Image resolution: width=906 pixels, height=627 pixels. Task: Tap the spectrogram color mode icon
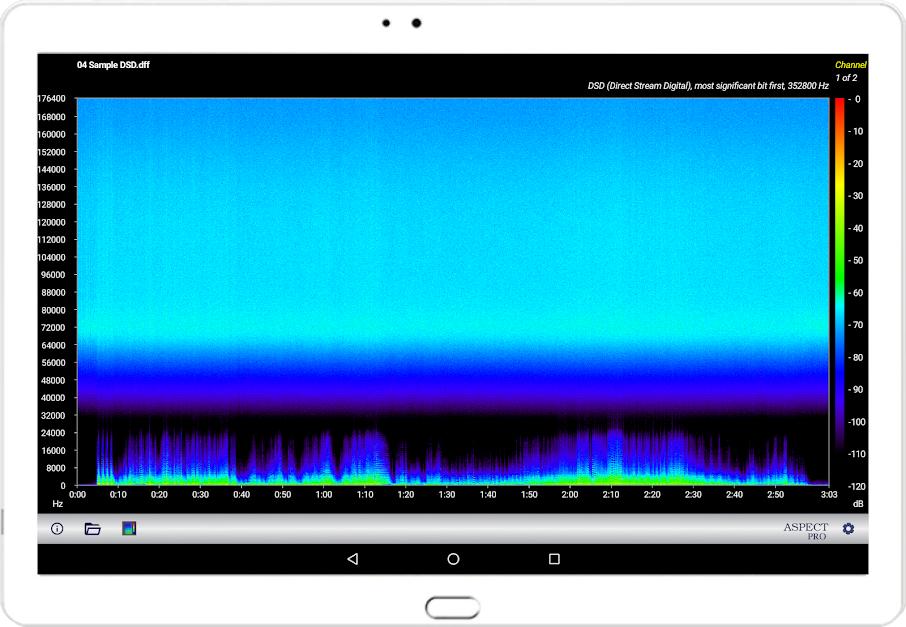tap(129, 528)
